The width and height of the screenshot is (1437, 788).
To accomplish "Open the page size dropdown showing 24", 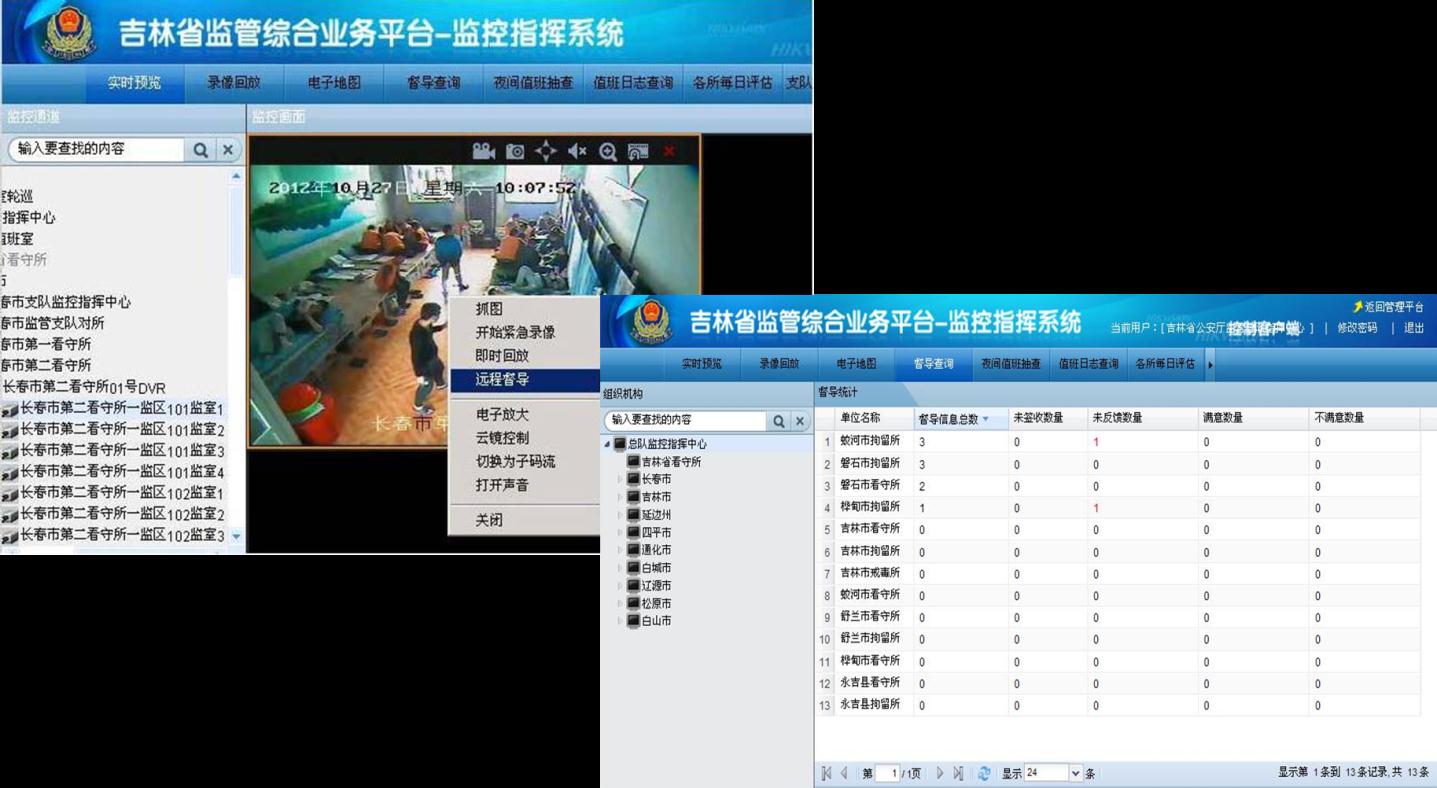I will coord(1076,773).
